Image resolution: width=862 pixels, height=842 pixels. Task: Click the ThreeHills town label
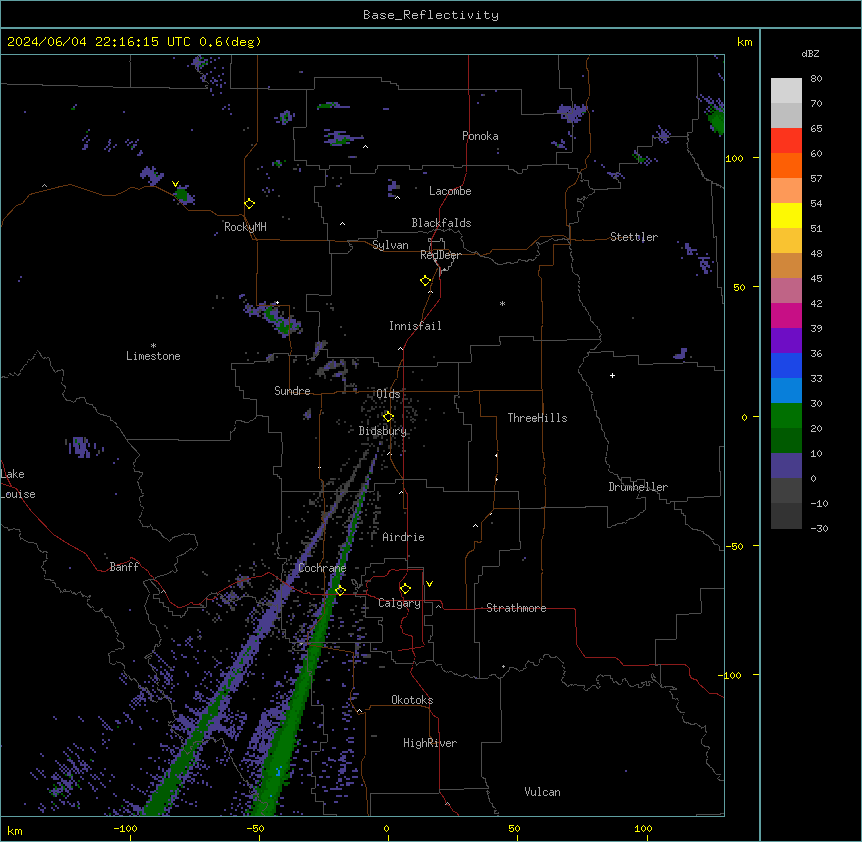[537, 418]
